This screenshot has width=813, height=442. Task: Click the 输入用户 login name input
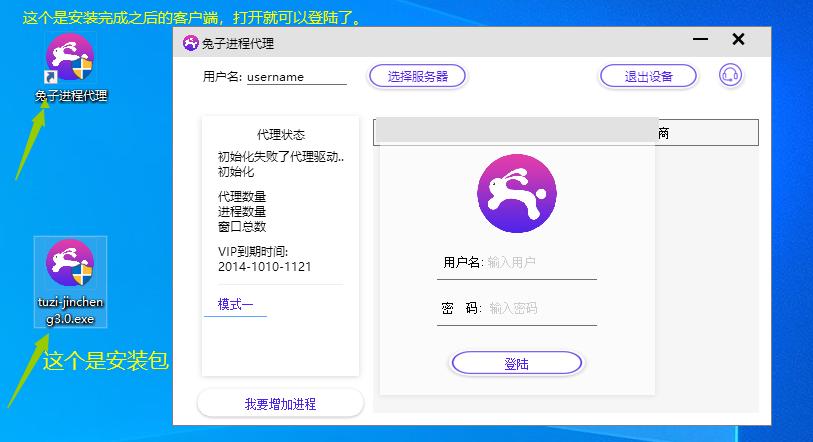pos(540,263)
